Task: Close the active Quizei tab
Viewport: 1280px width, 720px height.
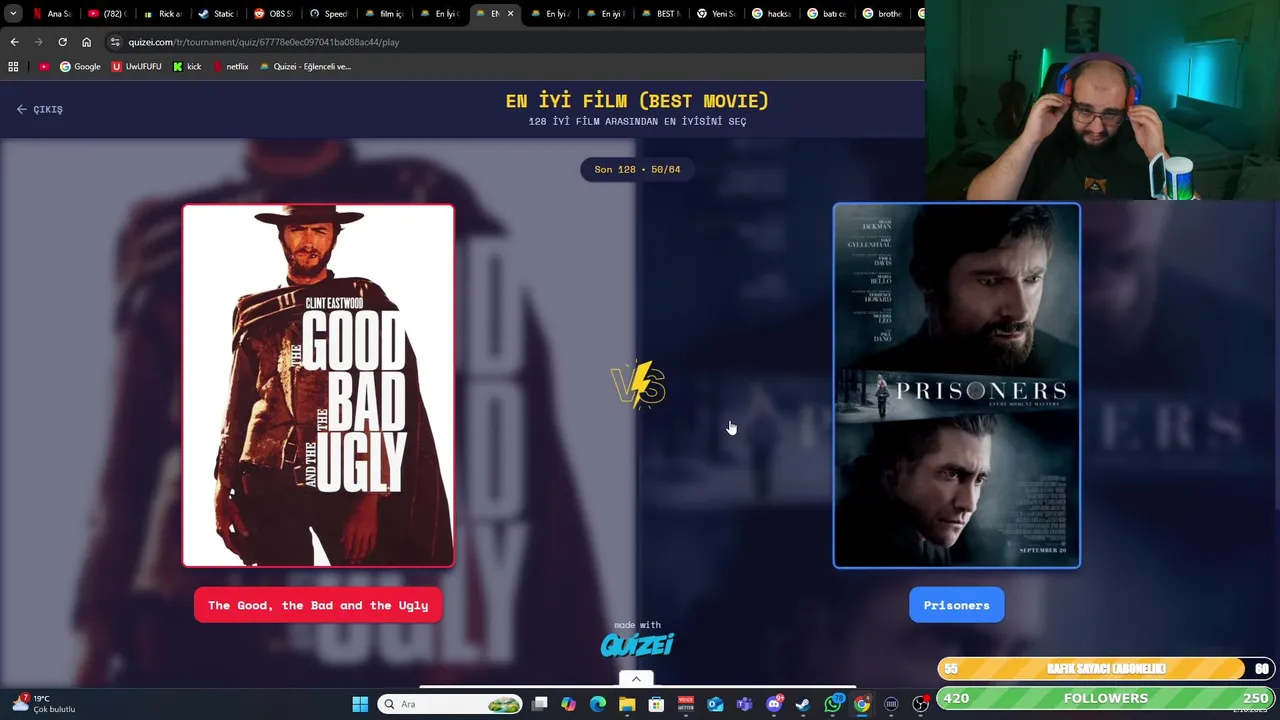Action: tap(510, 14)
